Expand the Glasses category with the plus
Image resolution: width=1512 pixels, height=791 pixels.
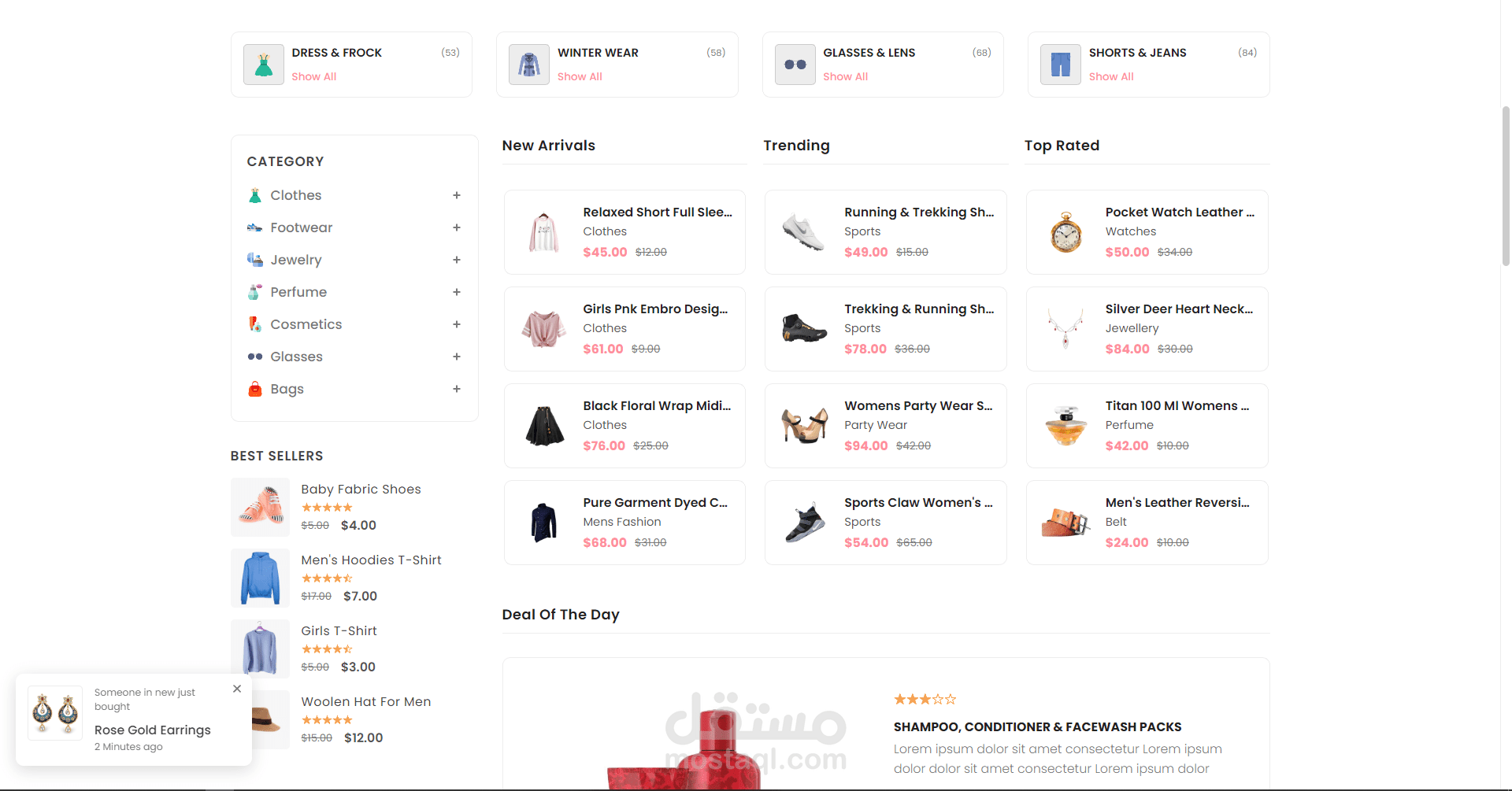point(457,357)
